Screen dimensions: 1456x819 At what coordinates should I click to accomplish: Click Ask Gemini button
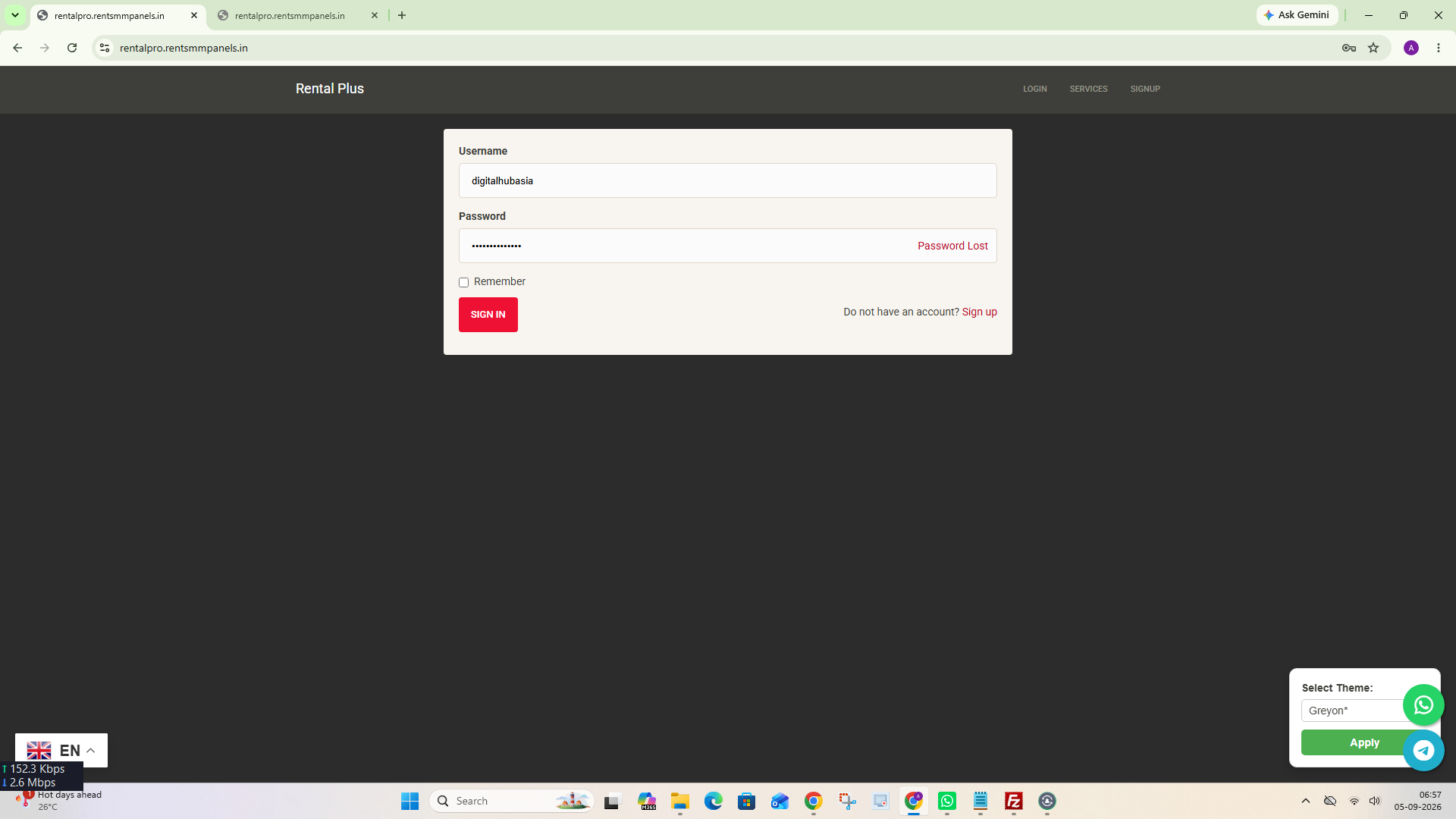click(x=1297, y=15)
